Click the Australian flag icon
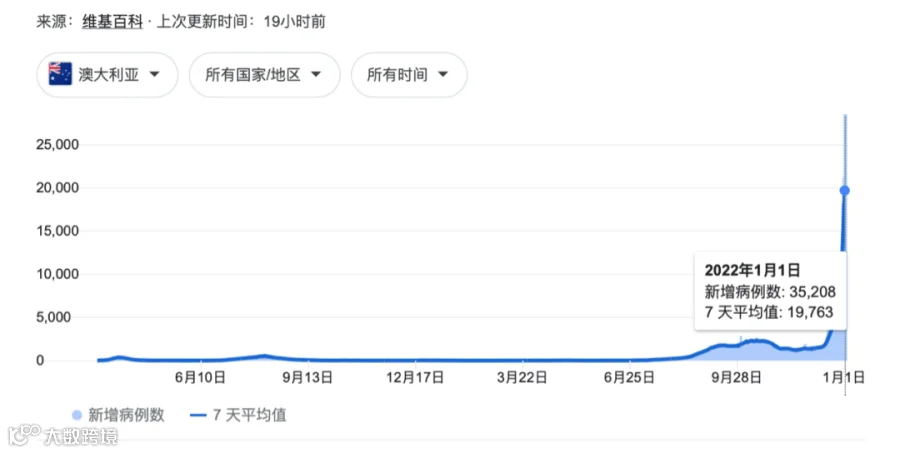Viewport: 900px width, 453px height. (x=60, y=74)
